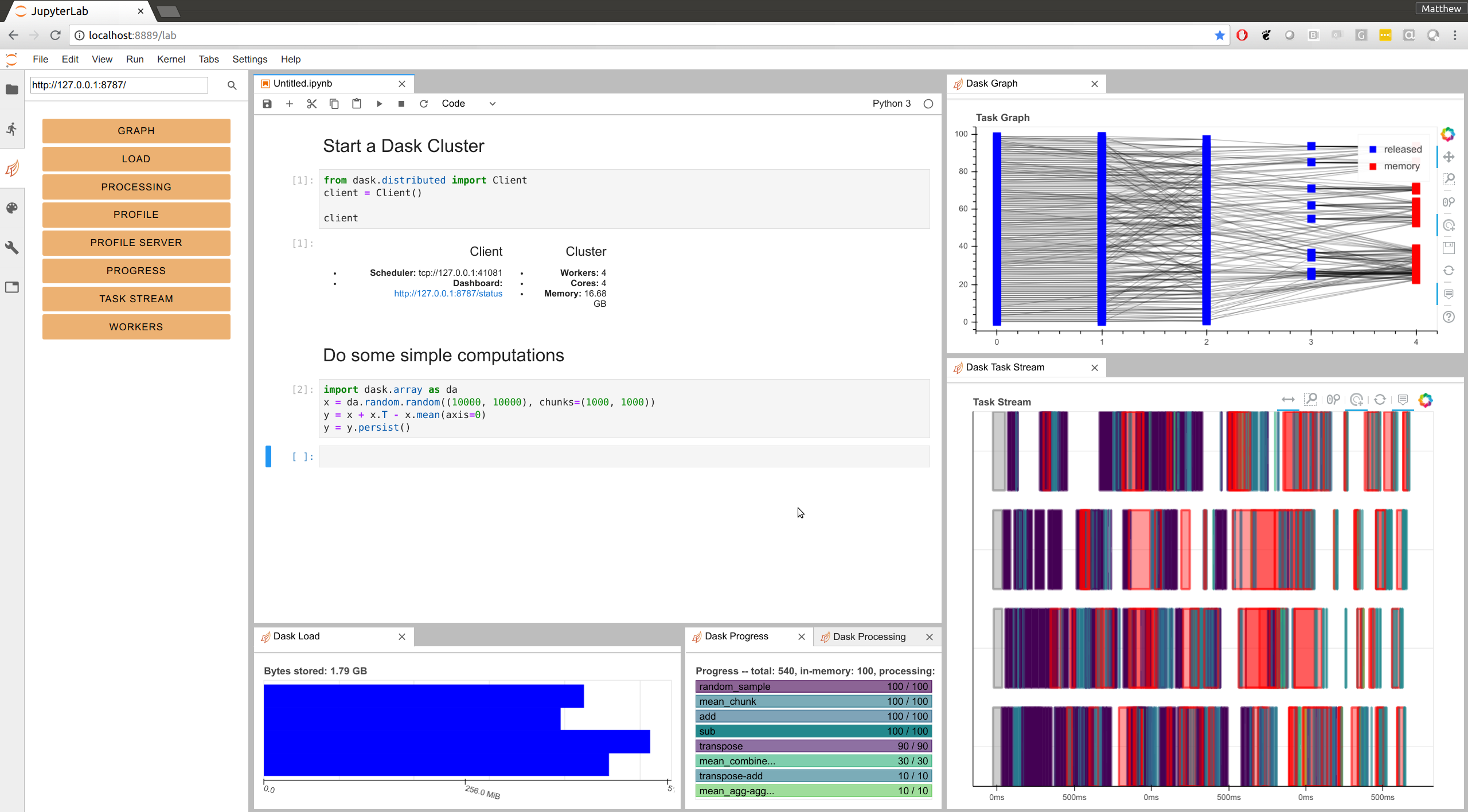Run the selected cell with the play icon
This screenshot has width=1468, height=812.
(379, 104)
